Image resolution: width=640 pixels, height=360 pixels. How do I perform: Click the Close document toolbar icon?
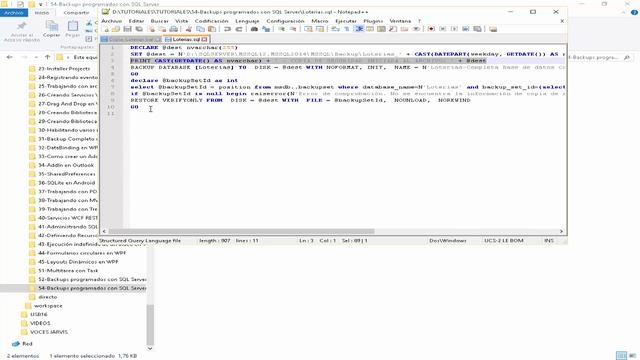[152, 29]
